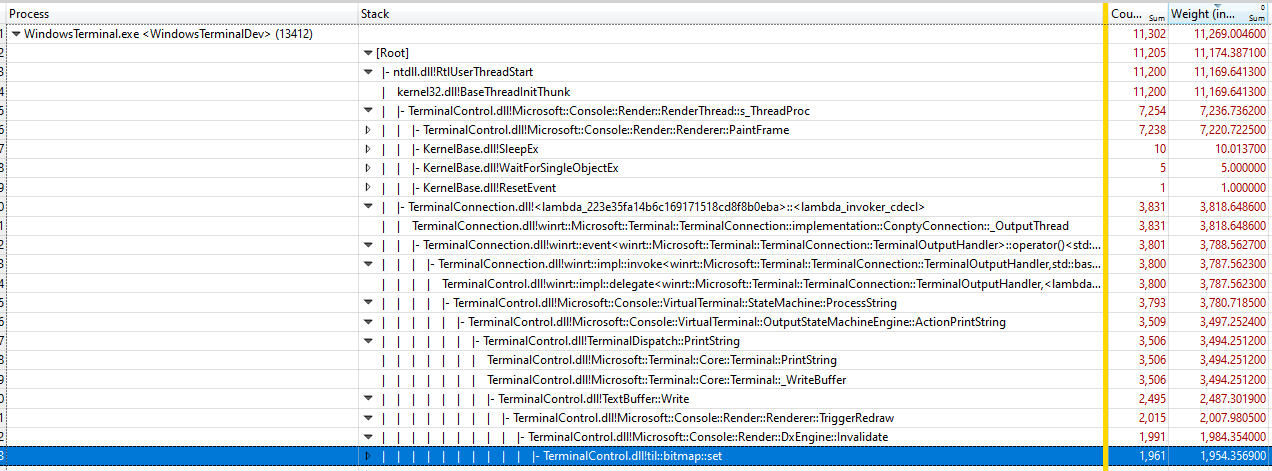Expand the KernelBase.dll!SleepEx node
Viewport: 1272px width, 471px height.
tap(368, 149)
